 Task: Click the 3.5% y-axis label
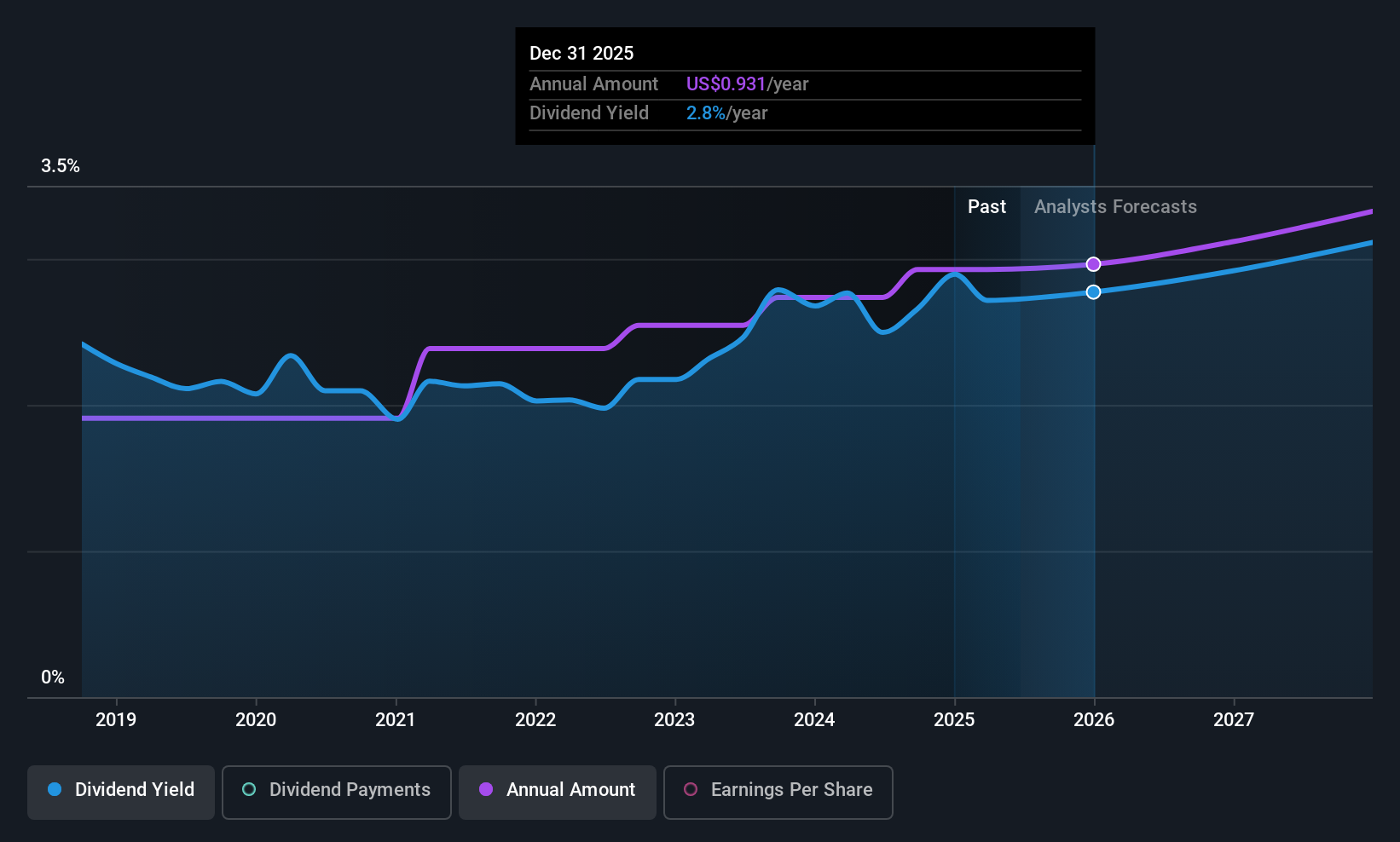click(x=61, y=166)
